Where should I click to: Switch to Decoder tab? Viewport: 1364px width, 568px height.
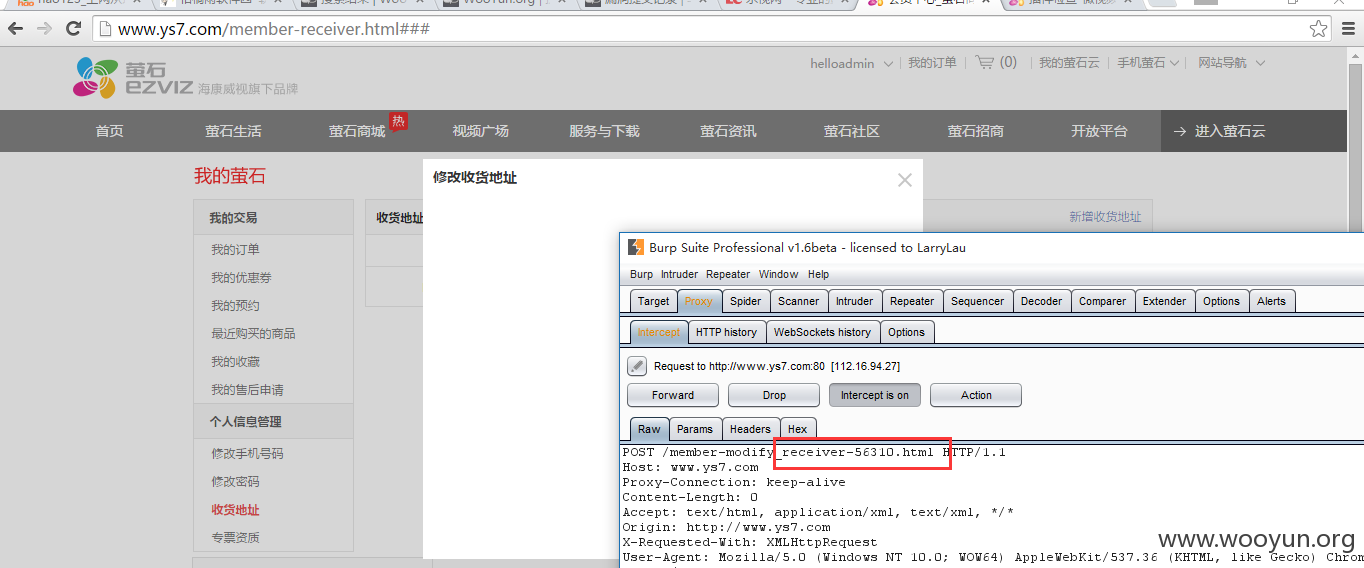(1041, 301)
